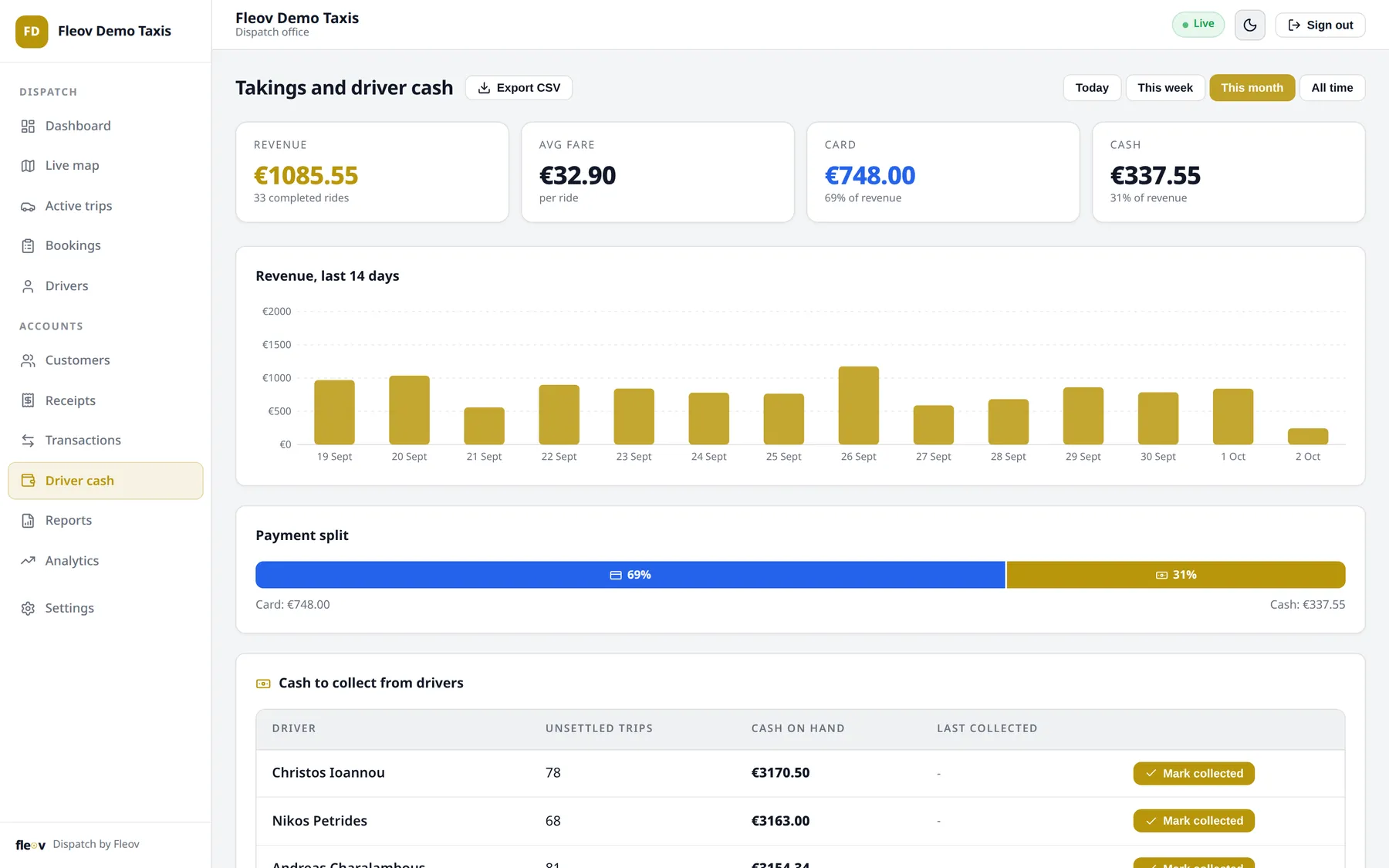Click the Driver cash wallet icon
1389x868 pixels.
[28, 481]
